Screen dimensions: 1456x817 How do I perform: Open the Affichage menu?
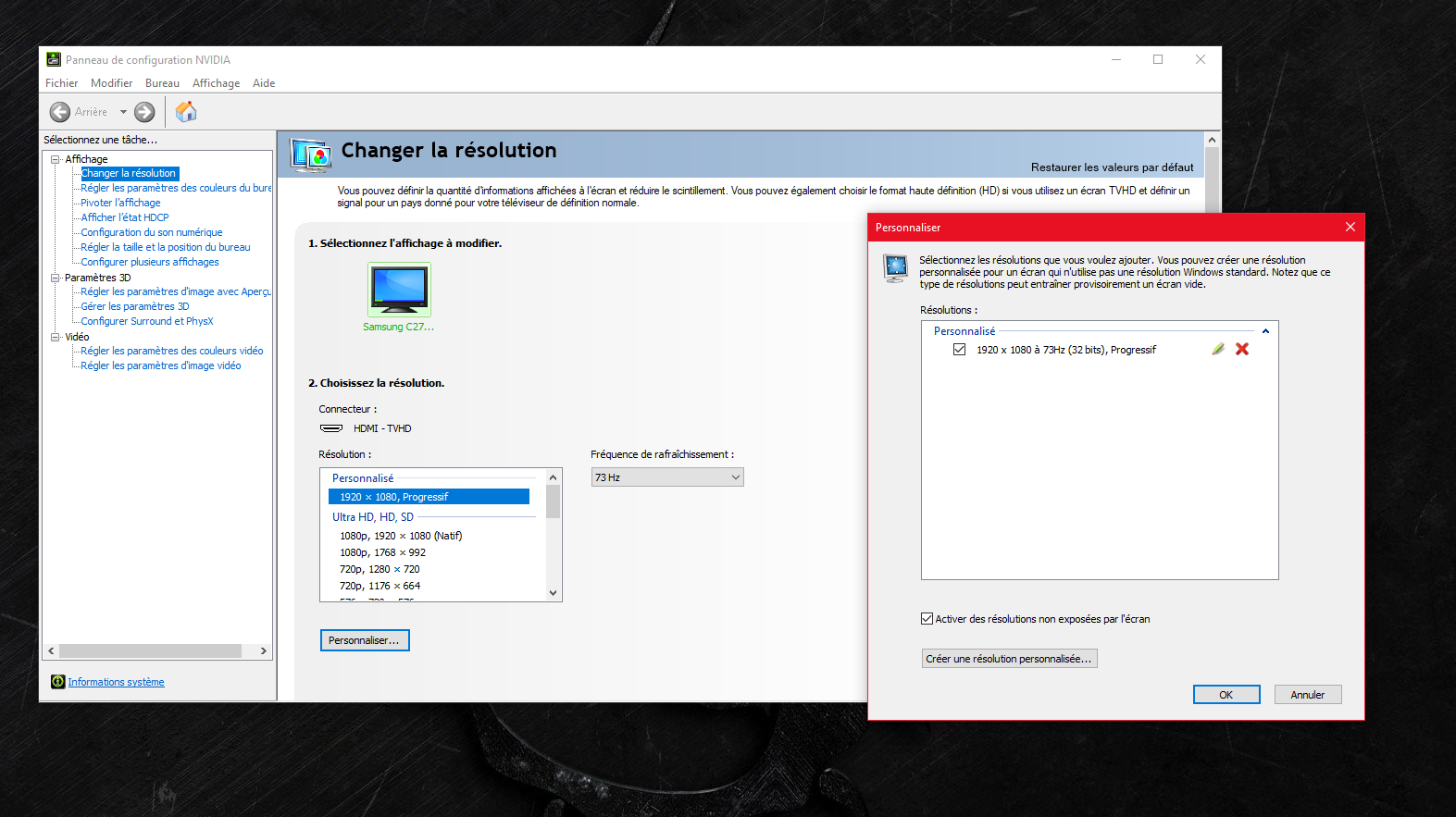[216, 83]
